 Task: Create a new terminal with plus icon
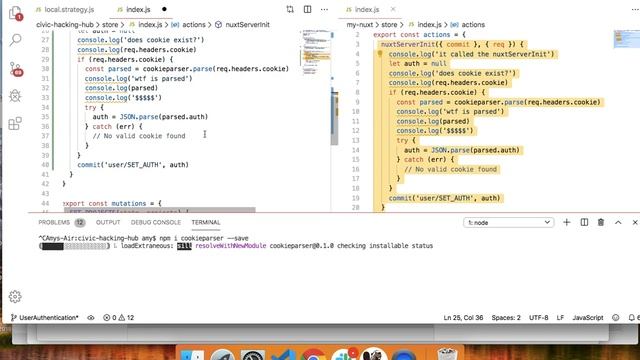pos(567,222)
